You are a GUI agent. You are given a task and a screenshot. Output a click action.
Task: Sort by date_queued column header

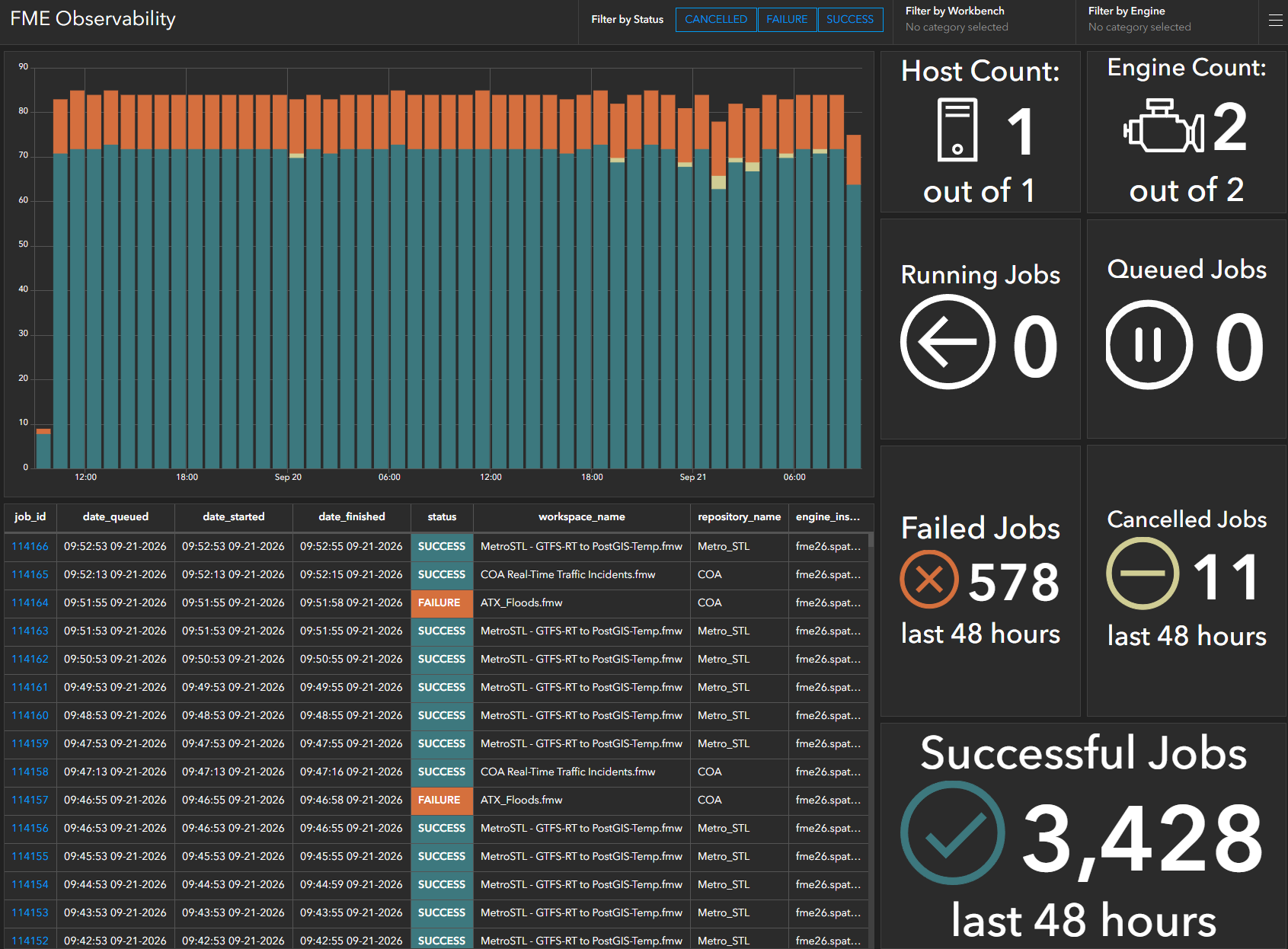click(116, 517)
